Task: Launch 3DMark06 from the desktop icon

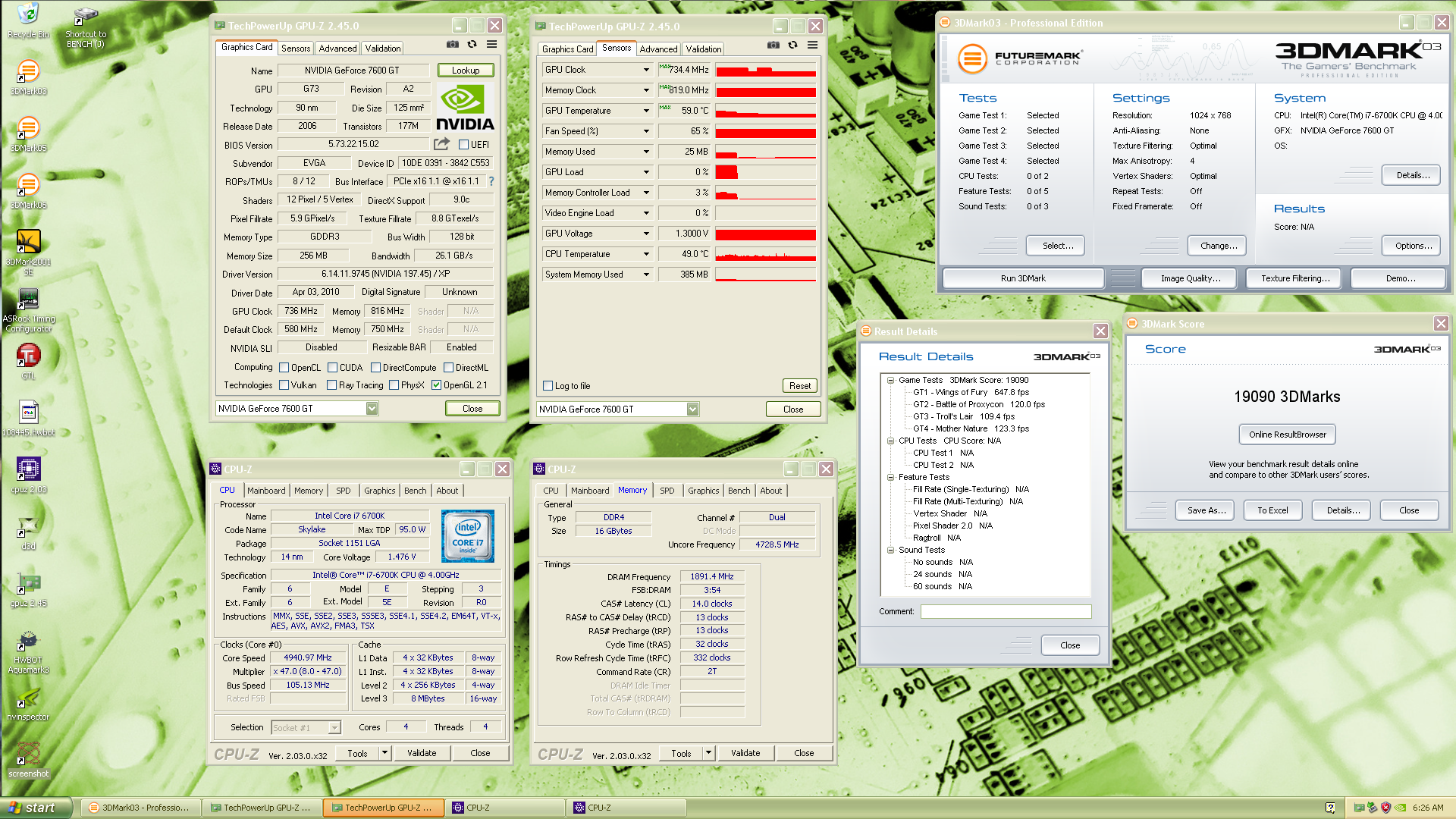Action: pyautogui.click(x=28, y=191)
